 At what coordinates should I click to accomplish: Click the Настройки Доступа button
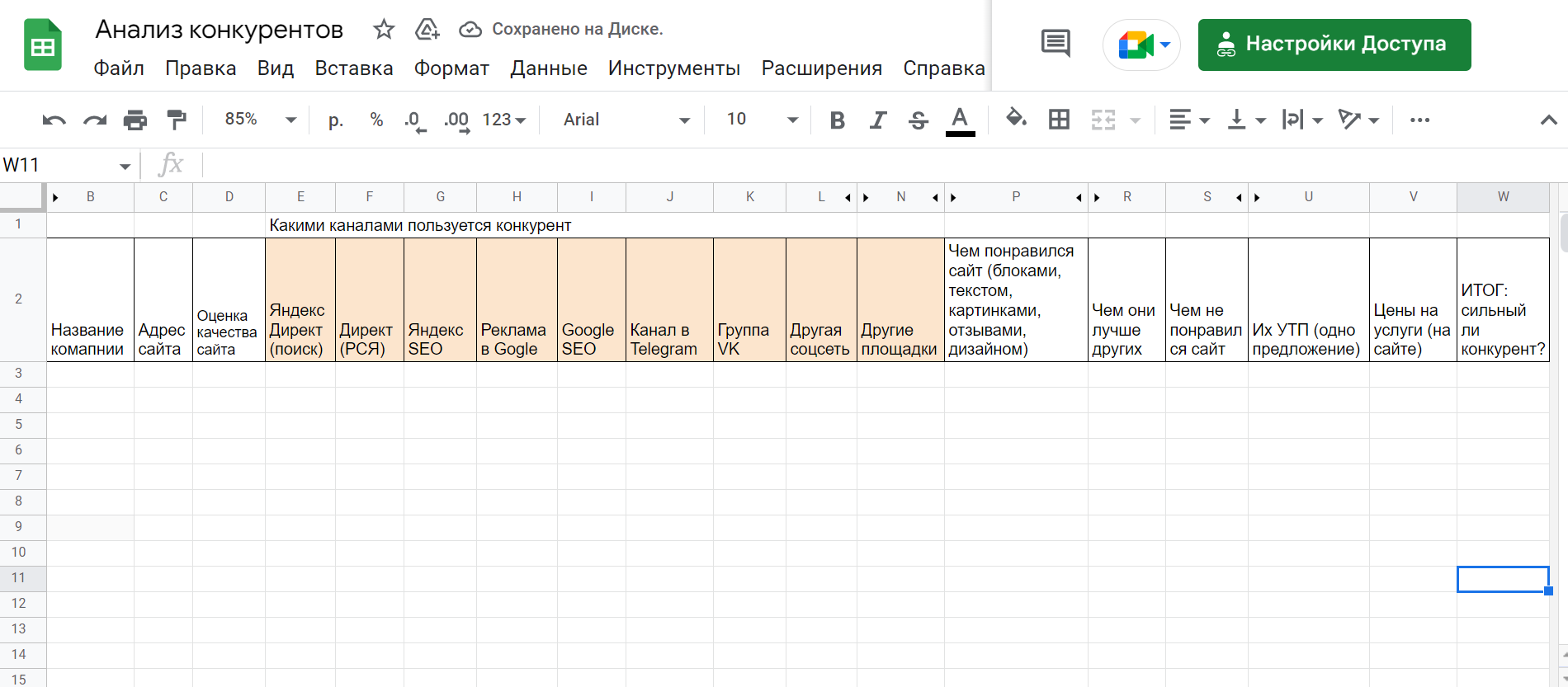tap(1334, 45)
